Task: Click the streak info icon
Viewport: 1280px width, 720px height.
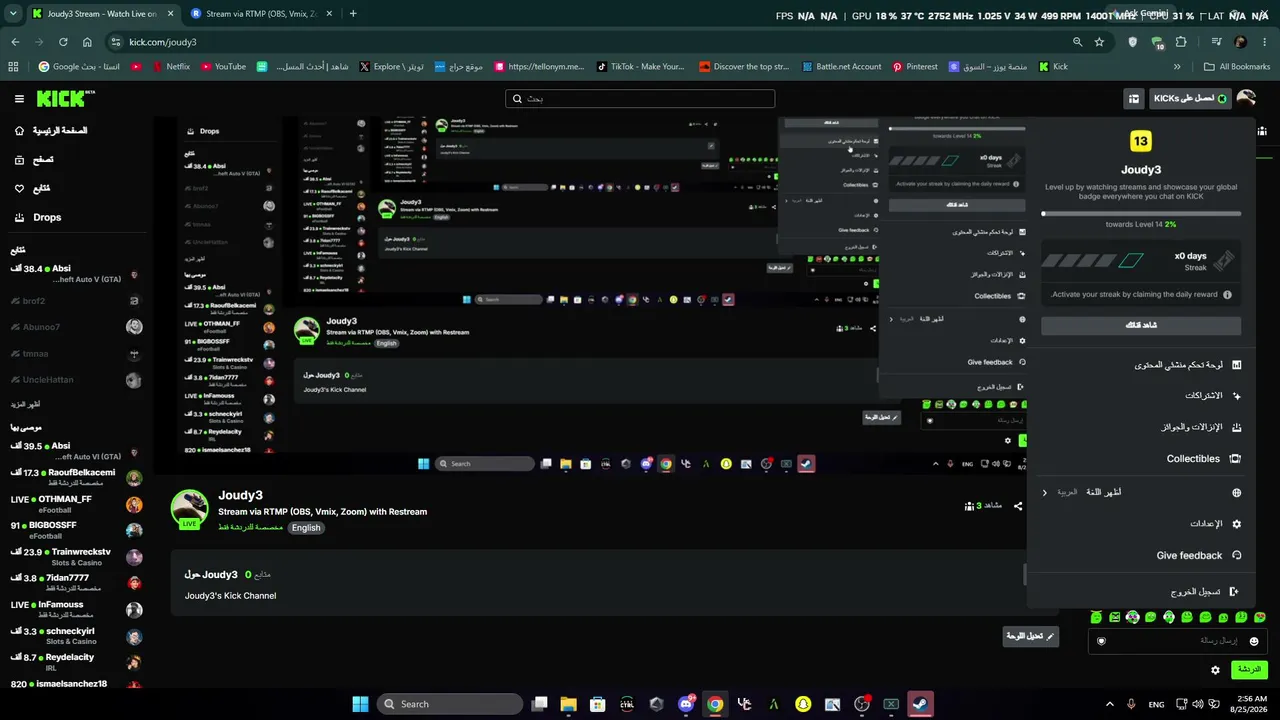Action: (x=1228, y=295)
